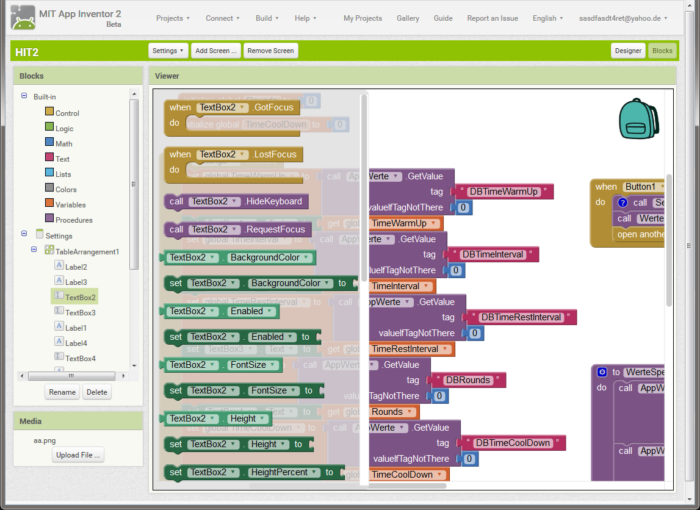Open the English language dropdown
The image size is (700, 510).
(x=547, y=18)
